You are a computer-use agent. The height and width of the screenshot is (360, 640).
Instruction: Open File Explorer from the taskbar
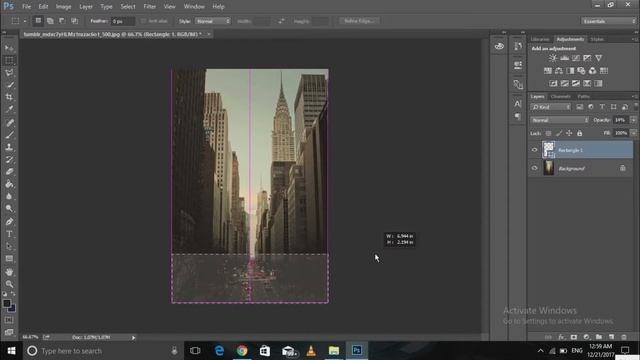(x=333, y=351)
